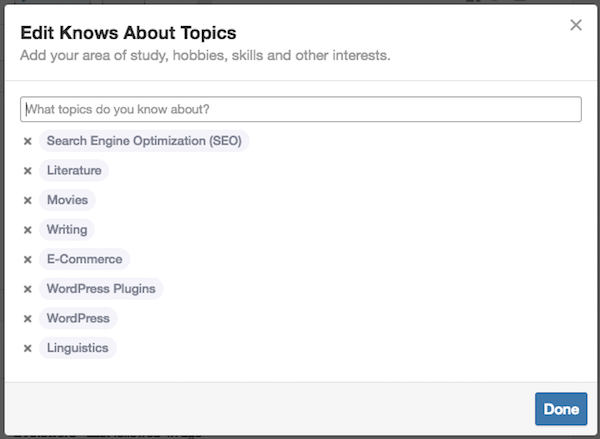Remove the Search Engine Optimization (SEO) topic
The width and height of the screenshot is (600, 439).
(28, 142)
